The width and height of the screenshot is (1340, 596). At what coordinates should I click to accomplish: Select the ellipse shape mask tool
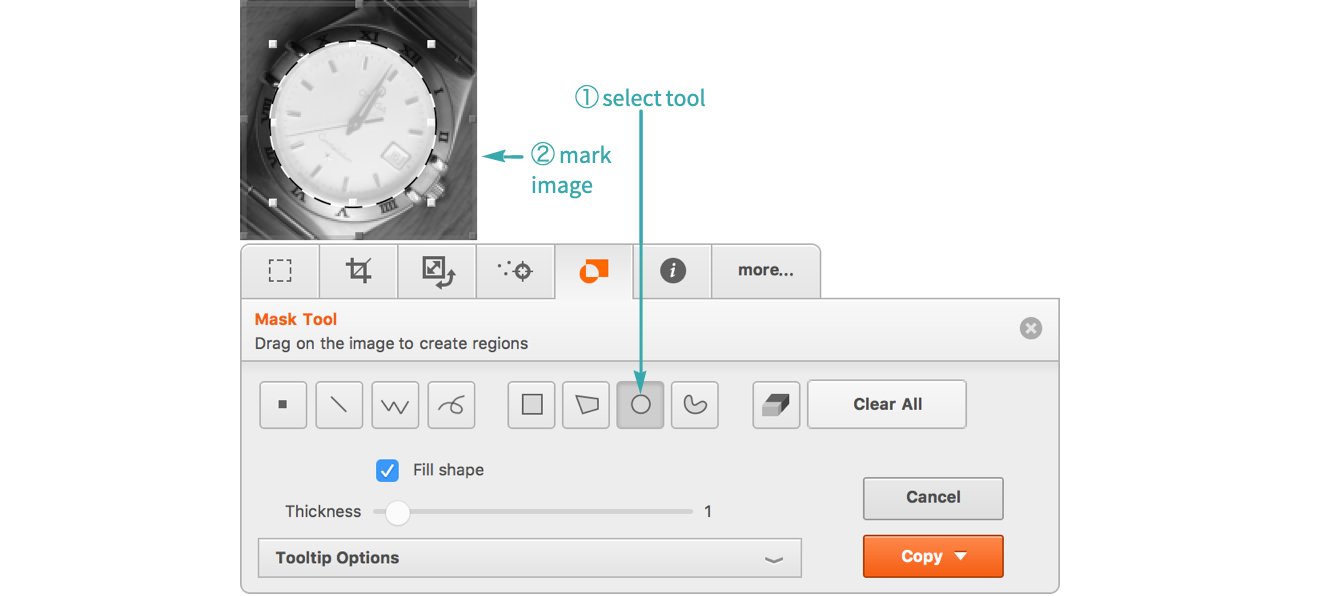pyautogui.click(x=641, y=405)
